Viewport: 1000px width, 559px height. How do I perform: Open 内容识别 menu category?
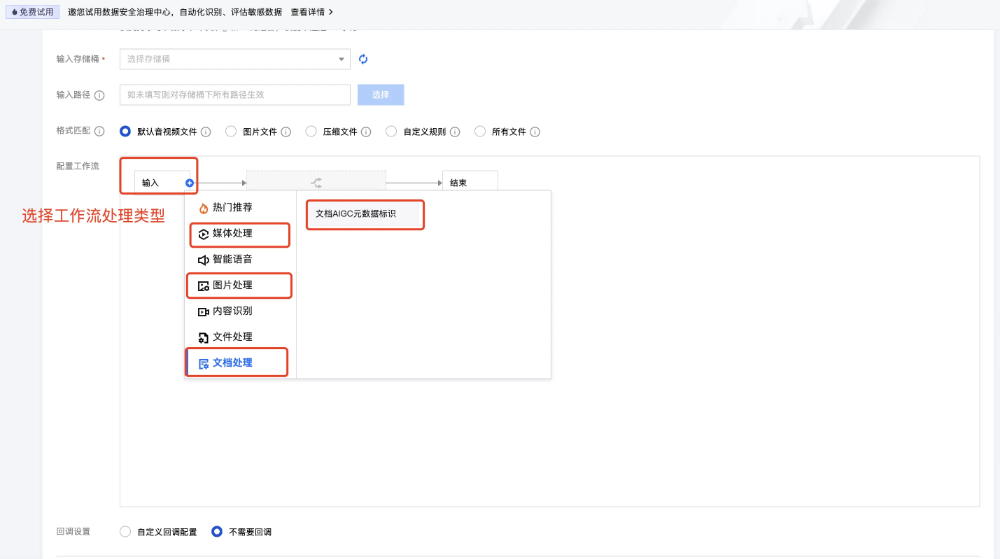click(240, 311)
